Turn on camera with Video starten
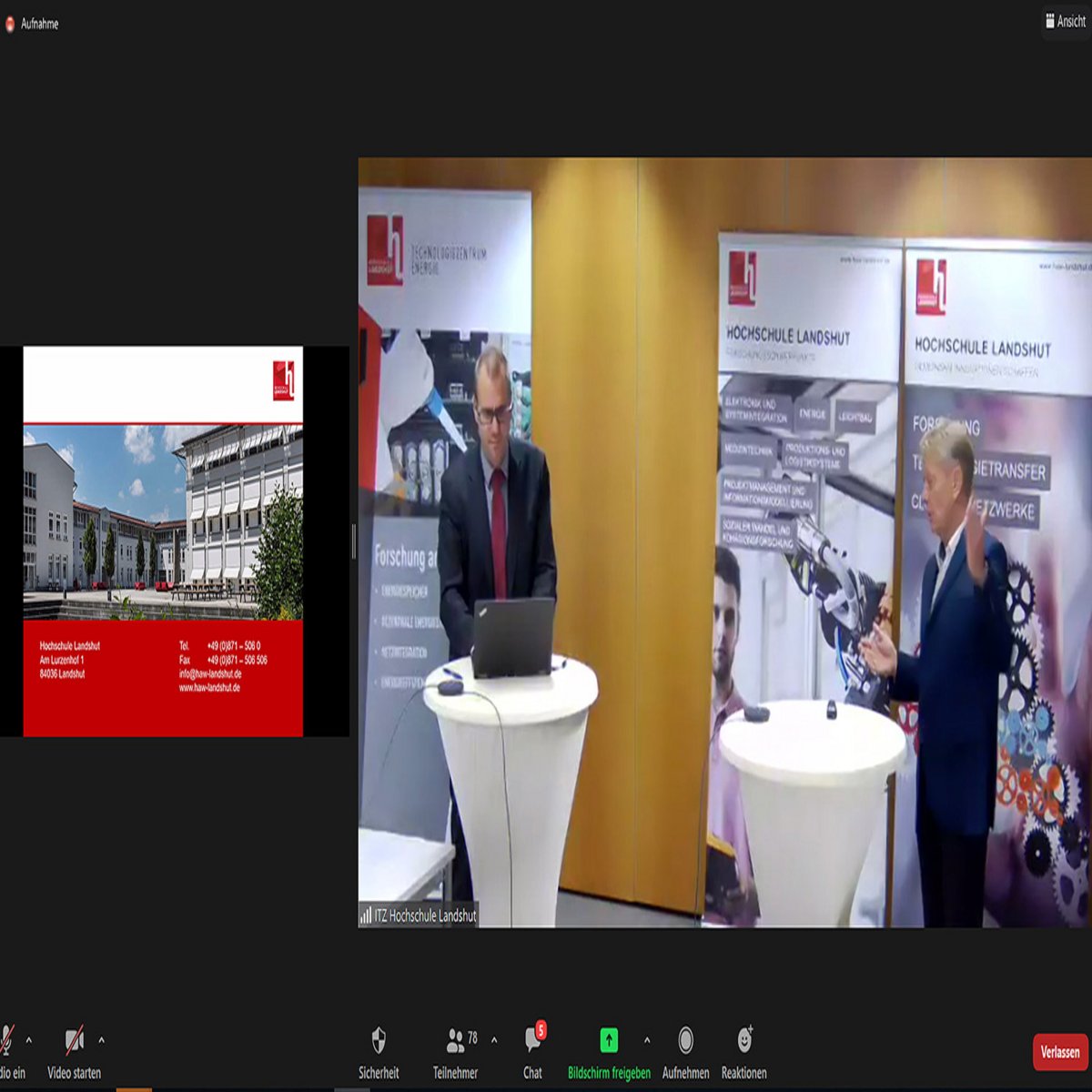 click(x=75, y=1052)
